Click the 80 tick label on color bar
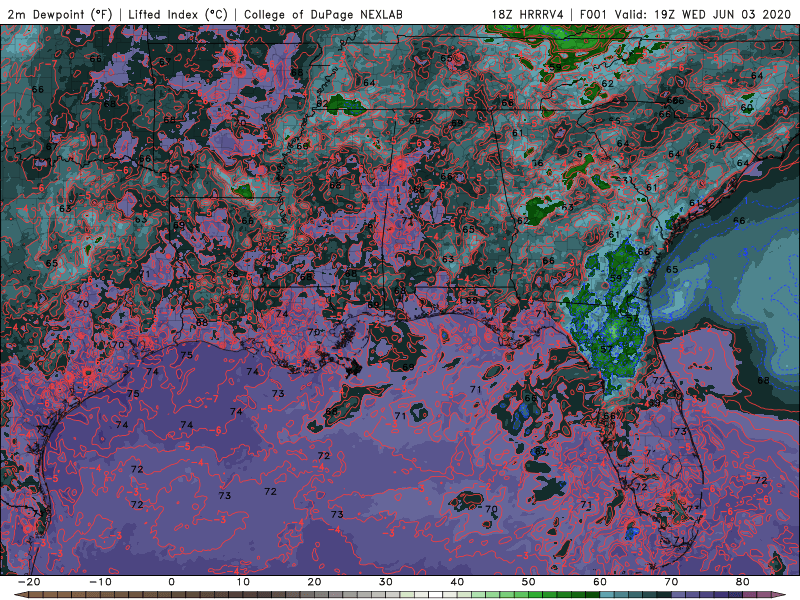This screenshot has height=600, width=800. click(743, 582)
